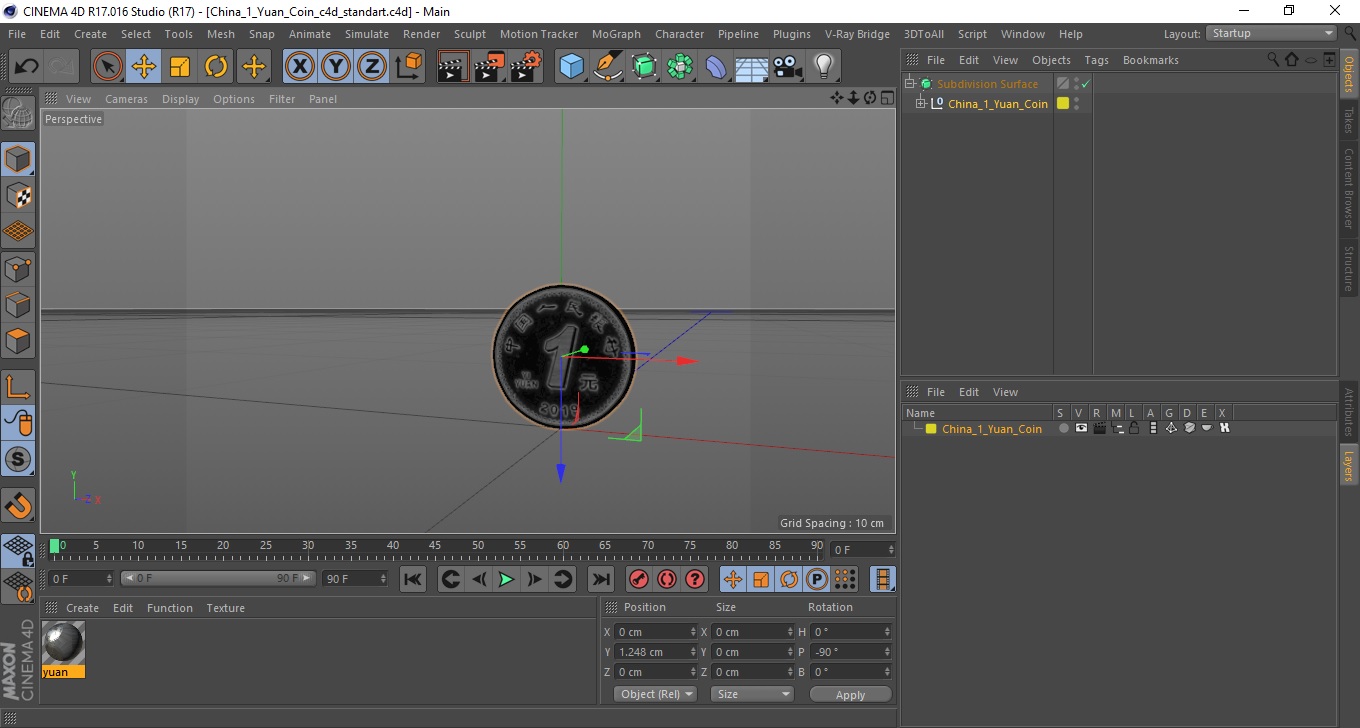Toggle Autokeying button

click(666, 579)
